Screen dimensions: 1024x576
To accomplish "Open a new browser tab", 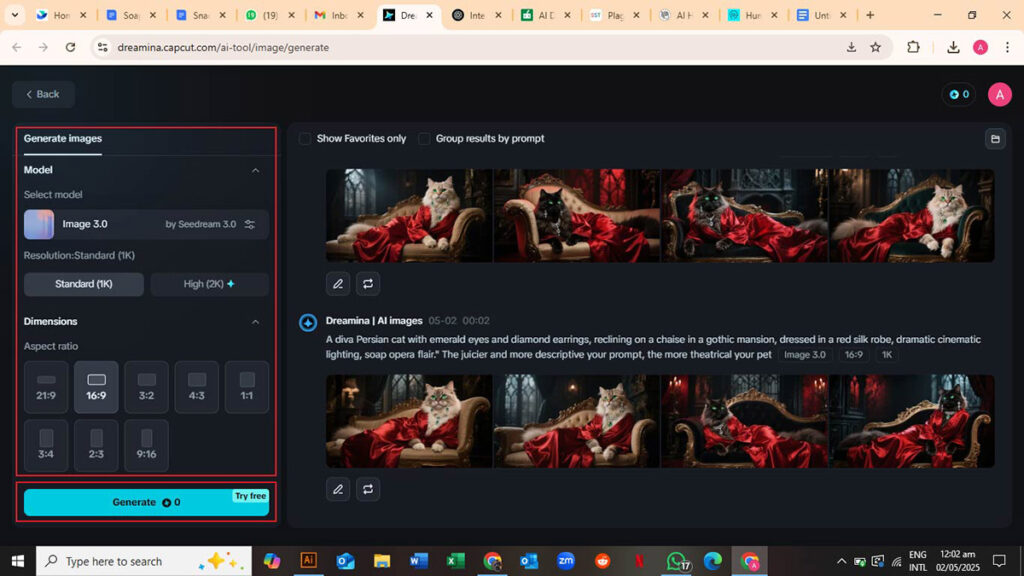I will coord(870,15).
